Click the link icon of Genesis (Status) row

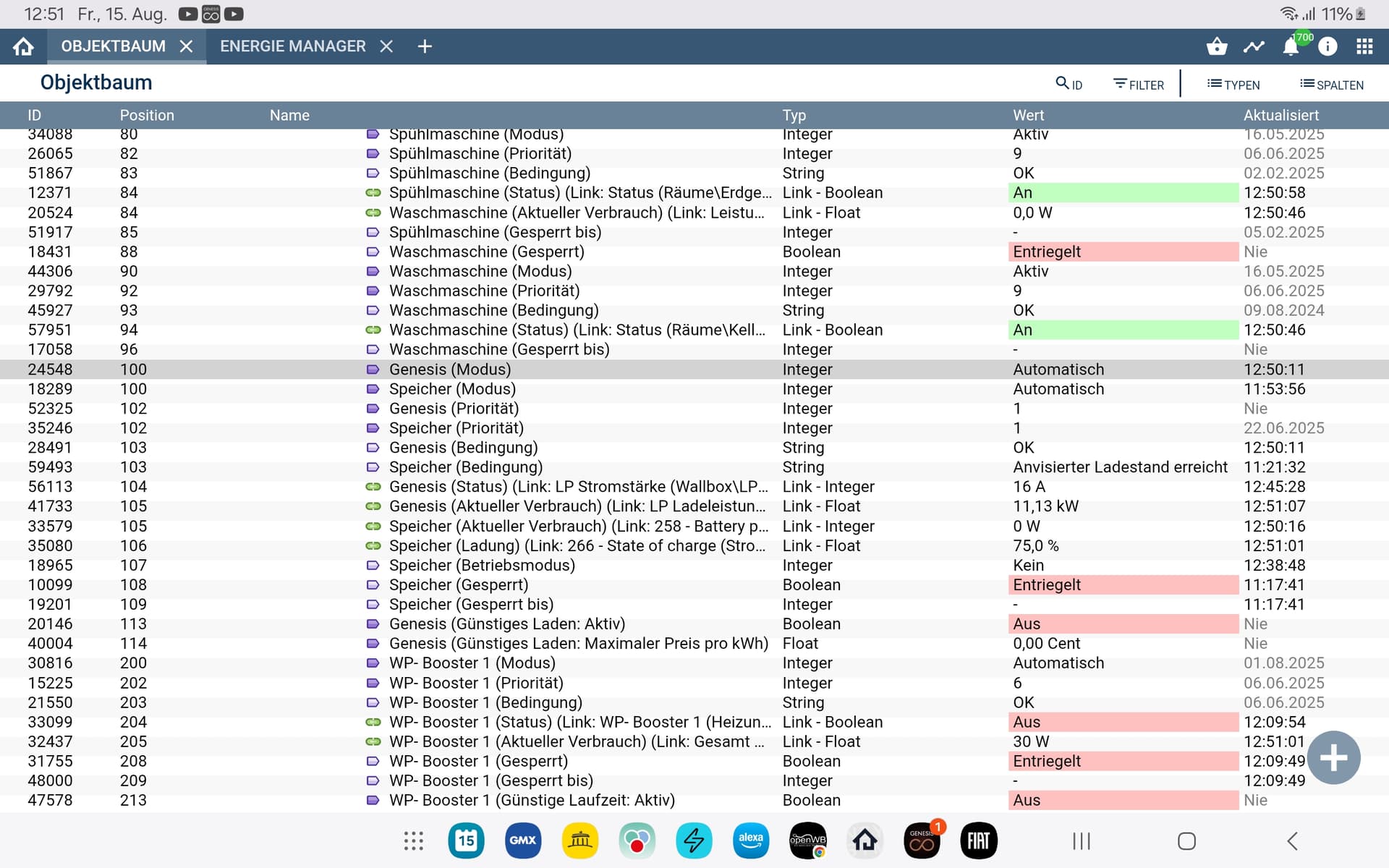coord(373,487)
